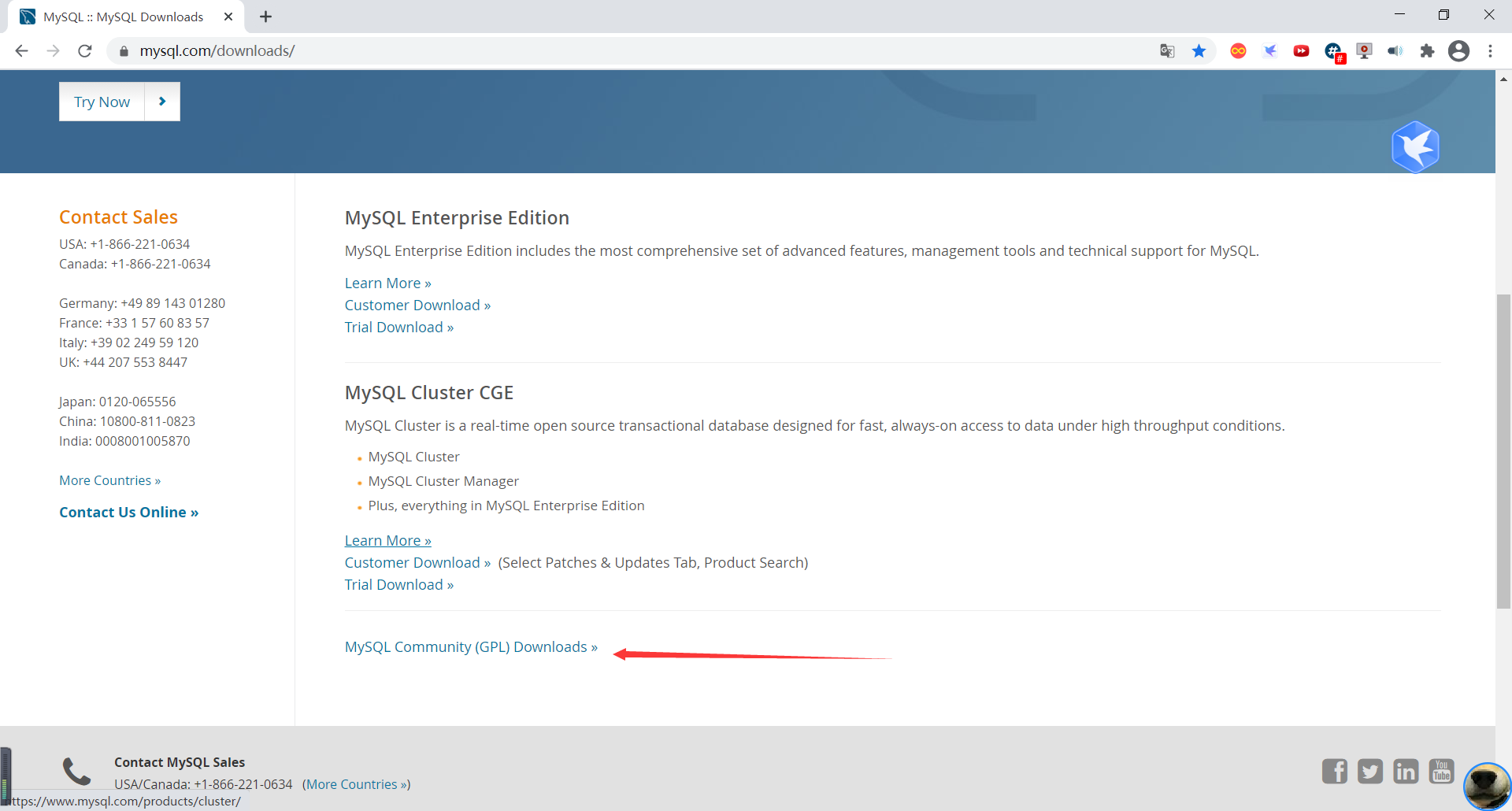Click the Italy phone number line
Image resolution: width=1512 pixels, height=811 pixels.
click(x=128, y=343)
